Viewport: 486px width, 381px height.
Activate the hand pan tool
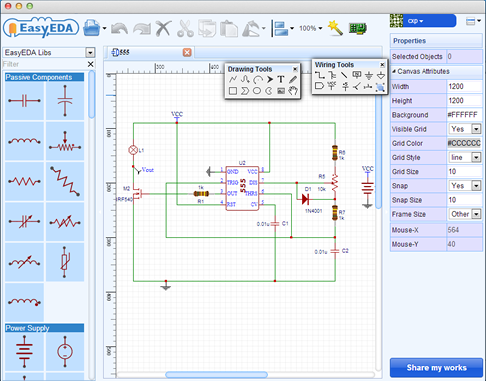[293, 91]
